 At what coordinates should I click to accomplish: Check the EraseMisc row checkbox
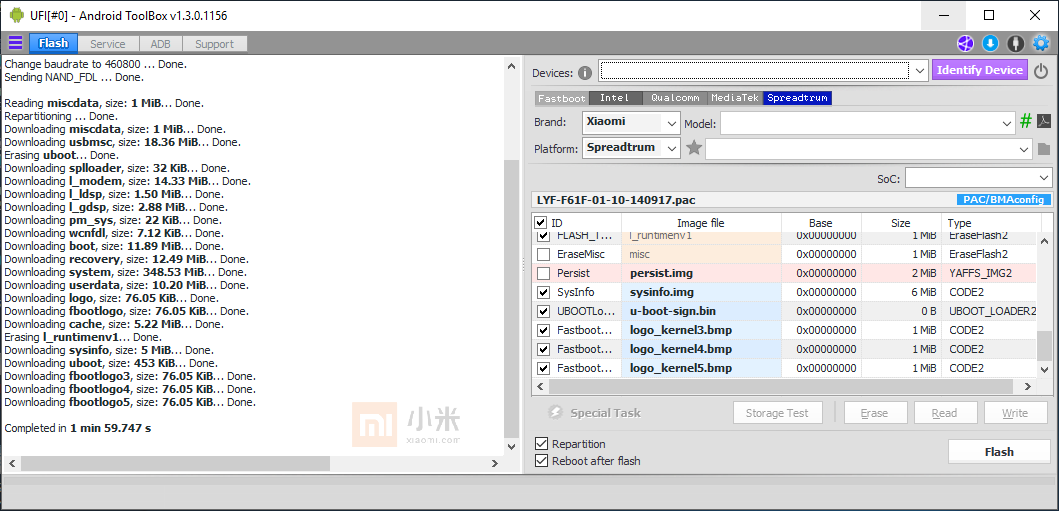tap(543, 254)
